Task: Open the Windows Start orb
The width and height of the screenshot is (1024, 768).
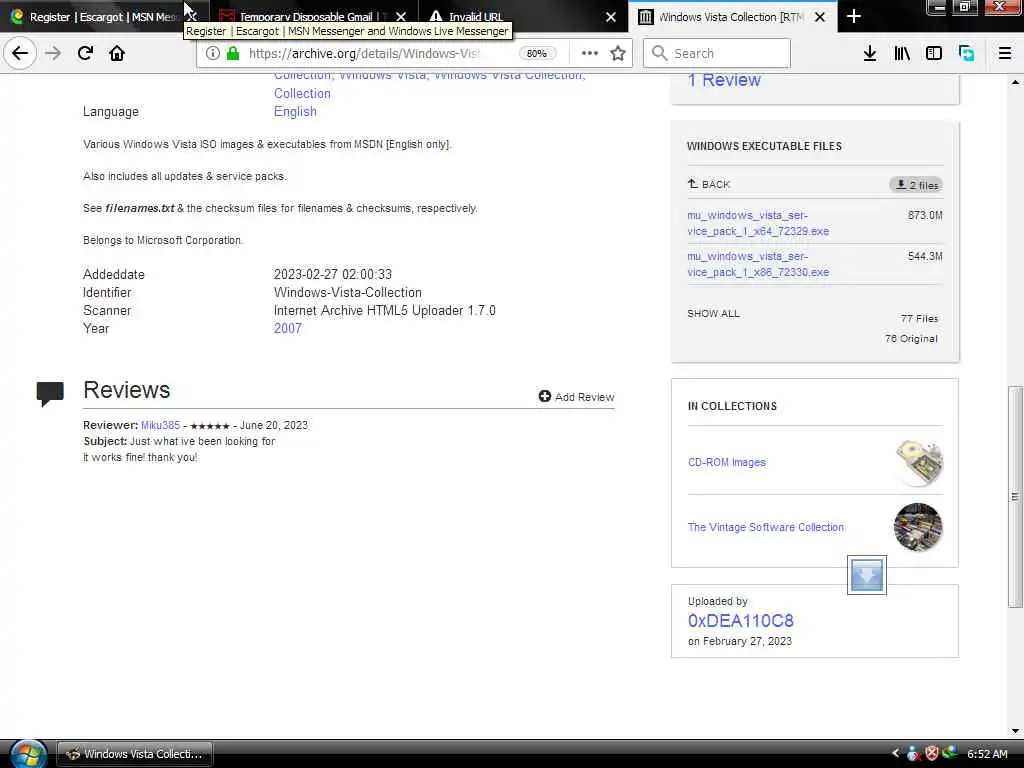Action: [28, 754]
